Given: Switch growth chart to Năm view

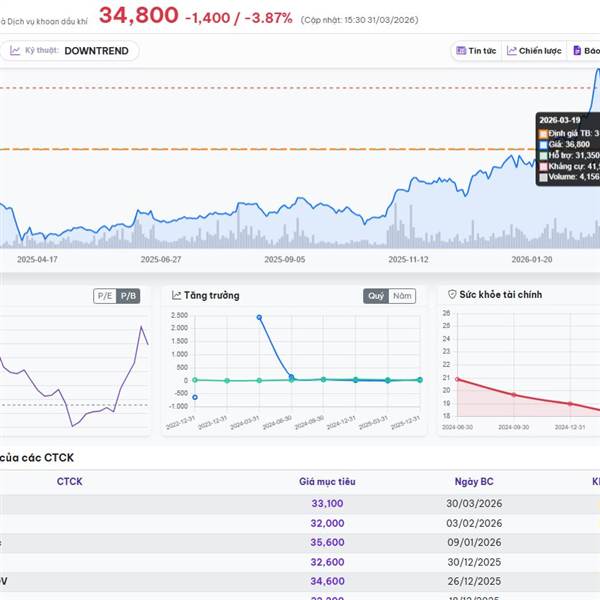Looking at the screenshot, I should (x=402, y=296).
